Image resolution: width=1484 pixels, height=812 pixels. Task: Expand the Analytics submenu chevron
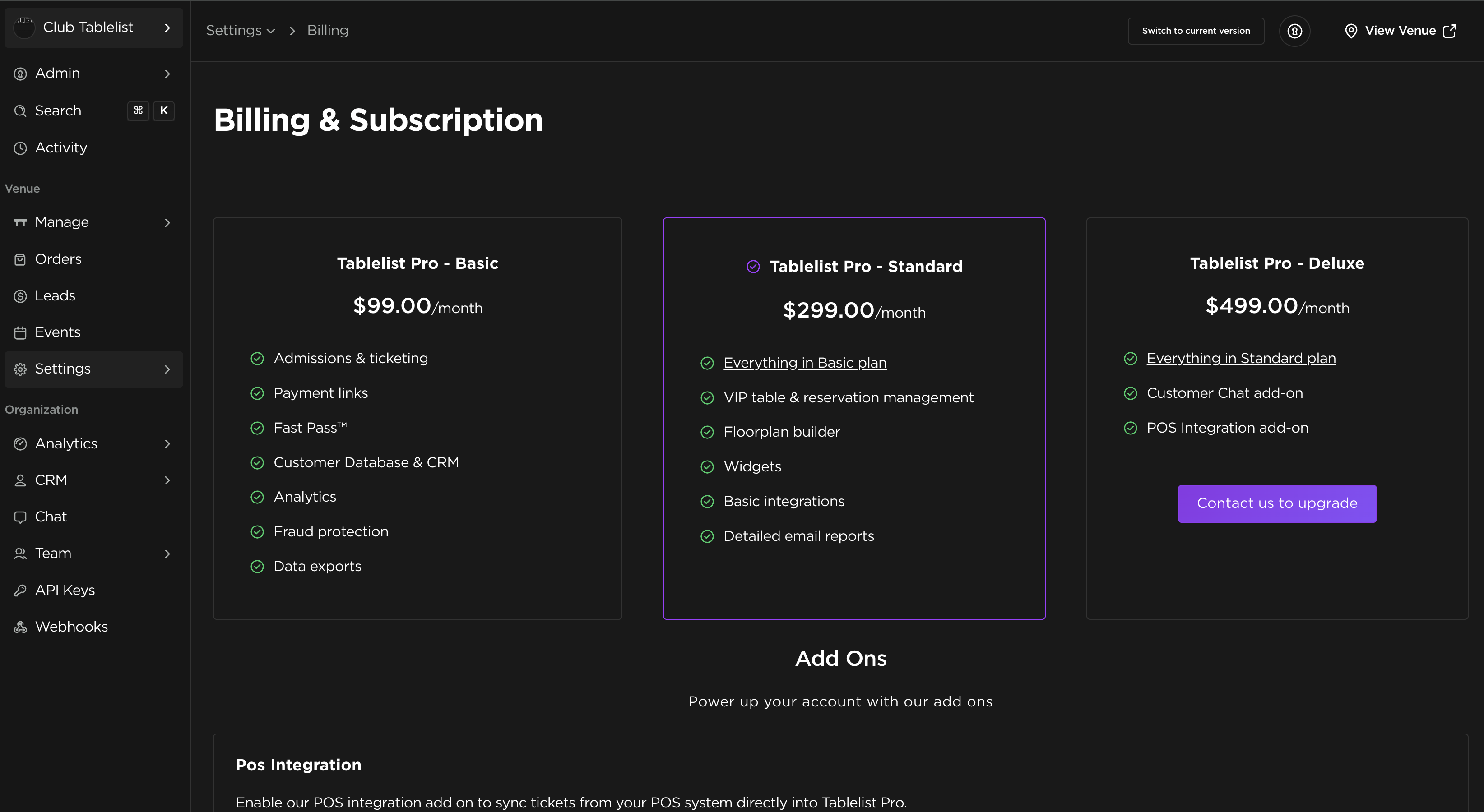pos(167,444)
